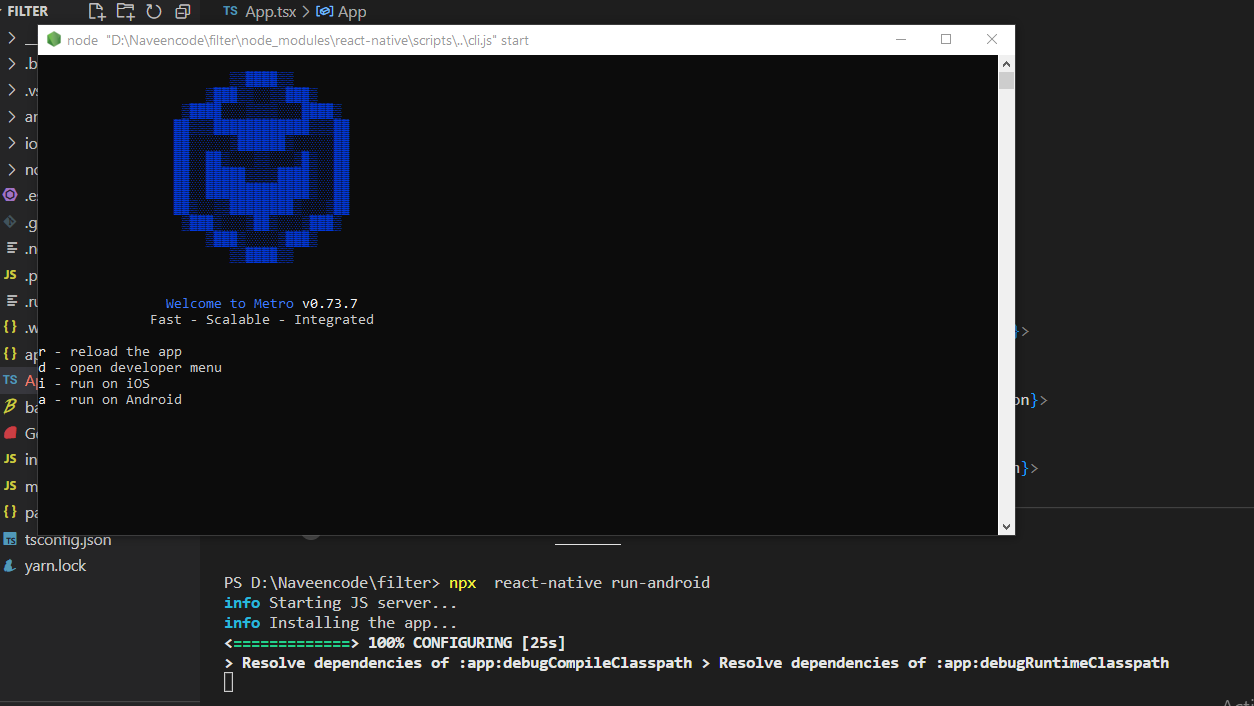Click the terminal build progress bar
Viewport: 1254px width, 706px height.
291,643
